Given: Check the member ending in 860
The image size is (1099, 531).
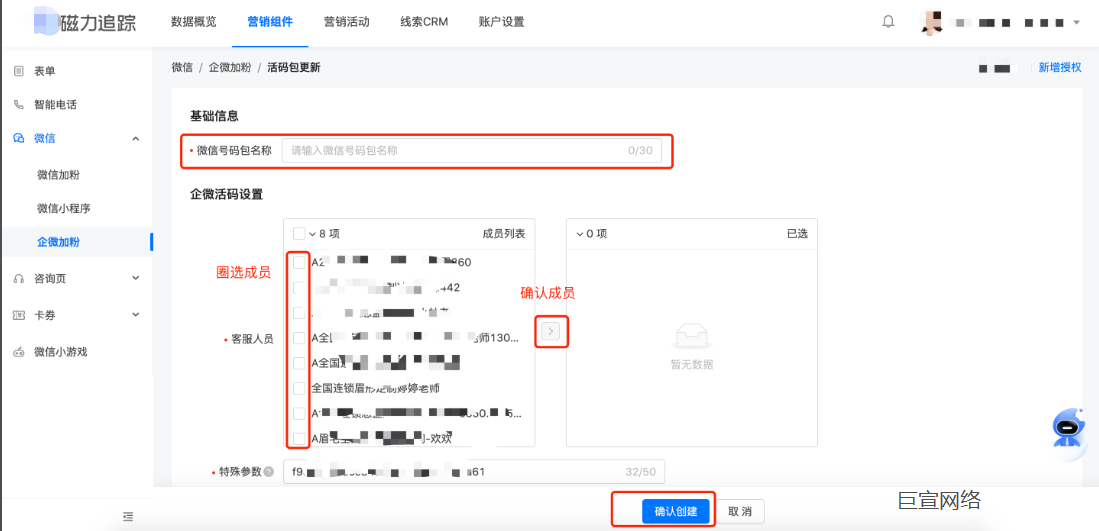Looking at the screenshot, I should tap(299, 262).
